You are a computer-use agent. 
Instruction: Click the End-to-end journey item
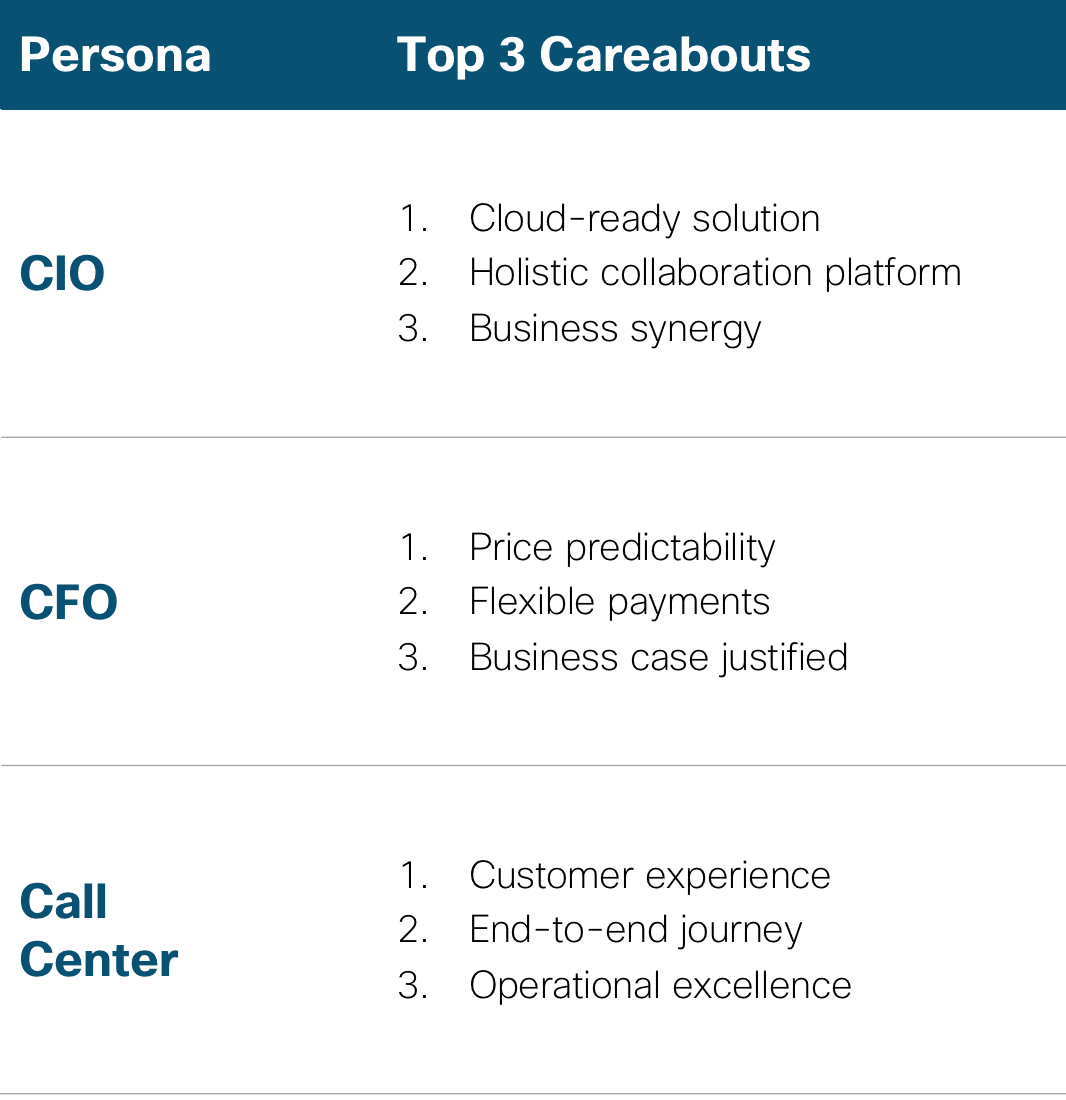click(635, 930)
